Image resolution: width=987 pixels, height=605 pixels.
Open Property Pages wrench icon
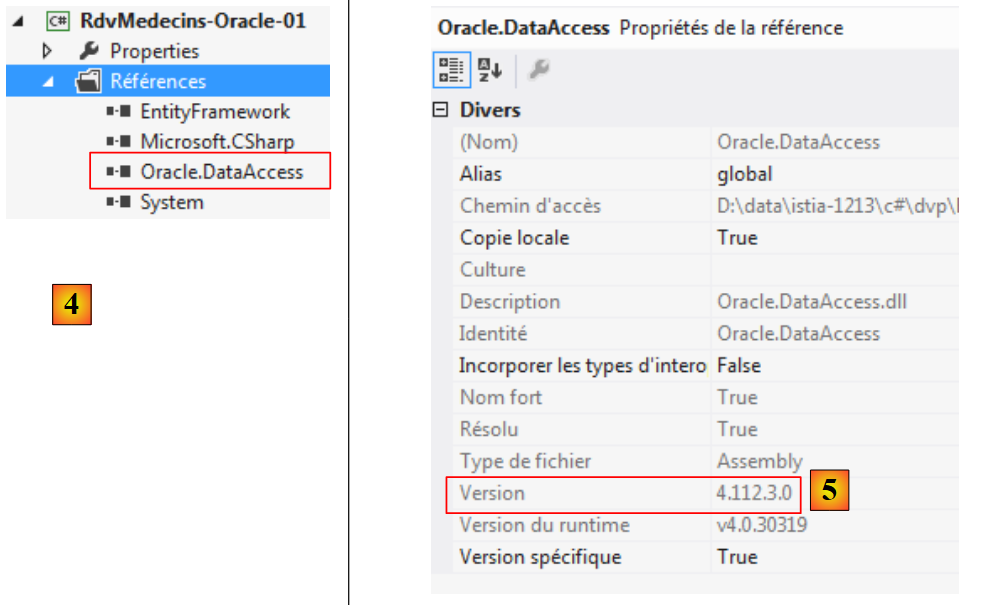(538, 69)
